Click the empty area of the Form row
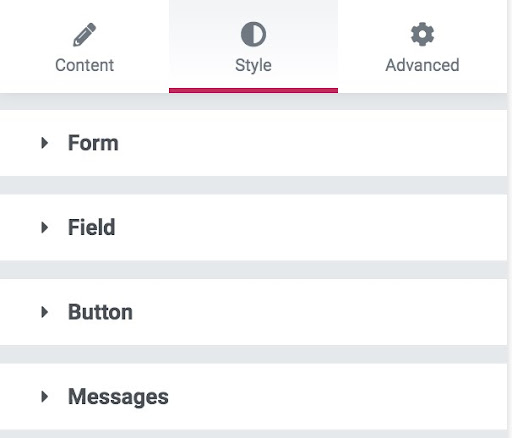The width and height of the screenshot is (512, 438). coord(313,143)
